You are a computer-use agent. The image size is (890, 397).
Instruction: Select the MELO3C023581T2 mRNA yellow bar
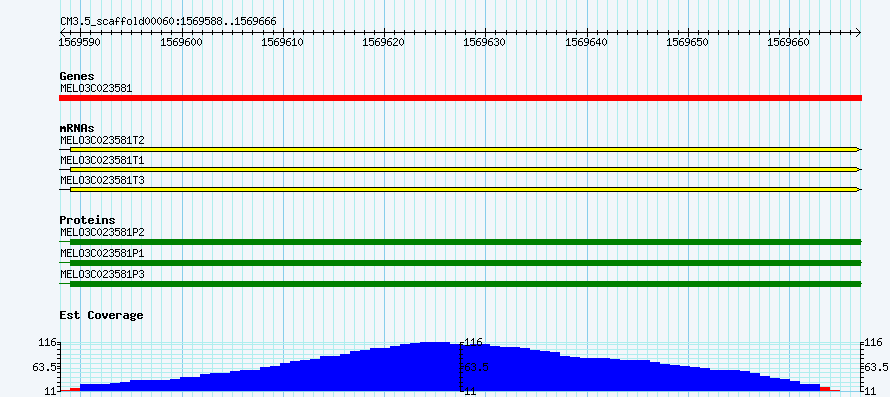pyautogui.click(x=464, y=149)
